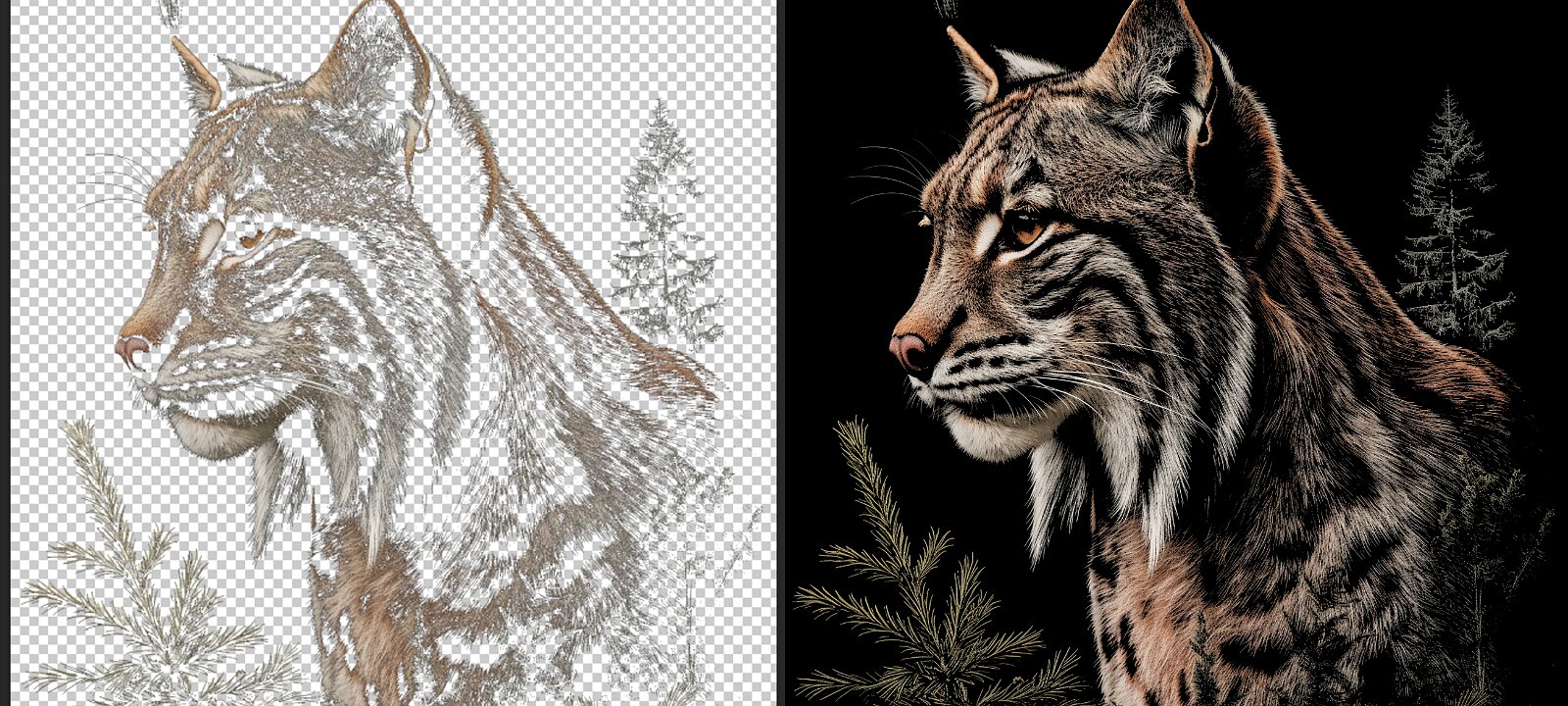Screen dimensions: 1568x706
Task: Click the lynx's eye in the right image
Action: [1025, 229]
